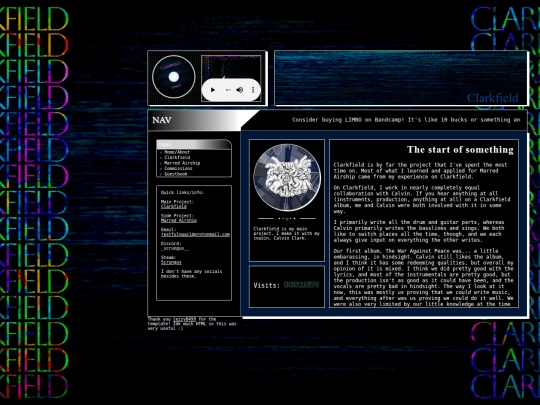Play the audio track
This screenshot has width=540, height=405.
pos(213,90)
